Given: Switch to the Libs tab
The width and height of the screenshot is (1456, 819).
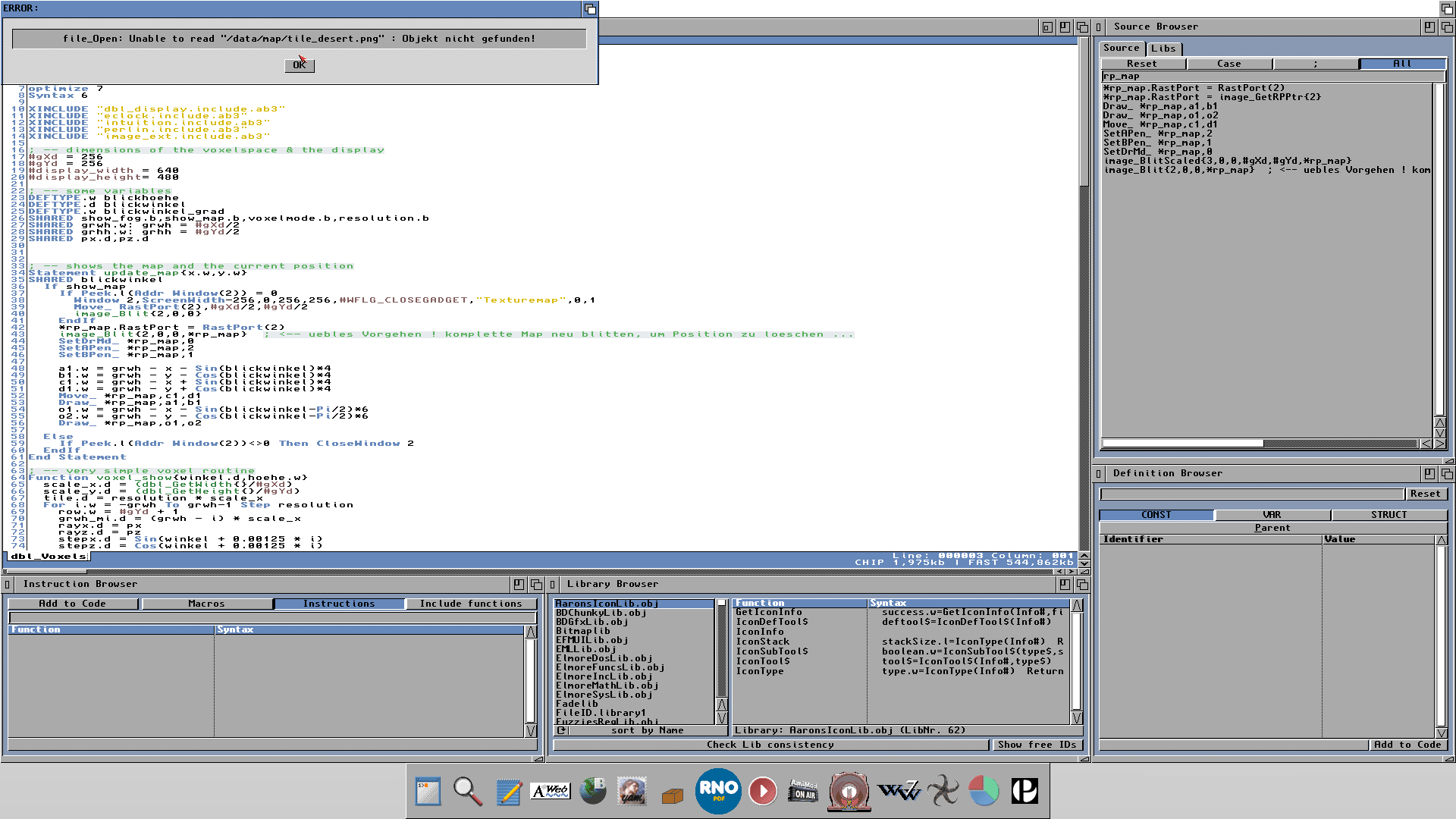Looking at the screenshot, I should click(x=1163, y=49).
